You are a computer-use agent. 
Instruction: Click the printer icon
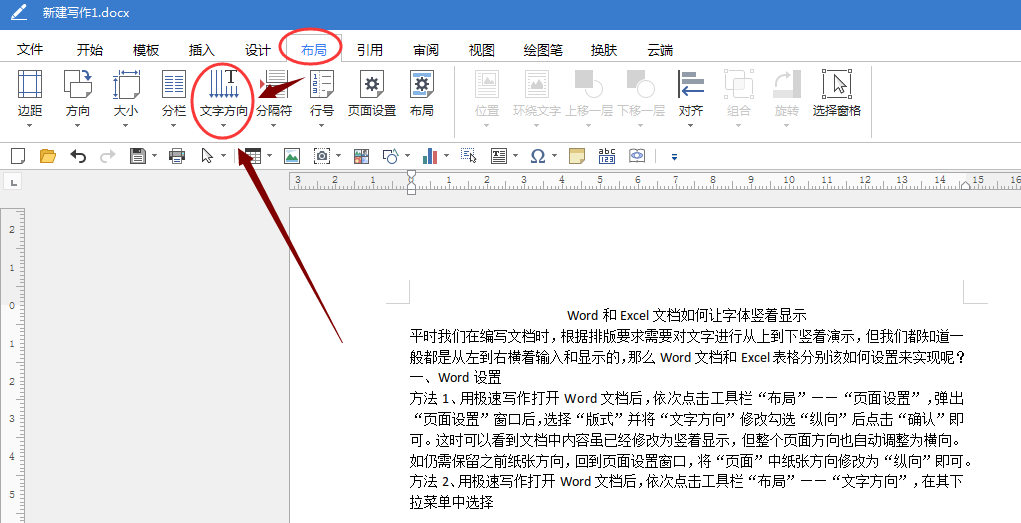(176, 156)
